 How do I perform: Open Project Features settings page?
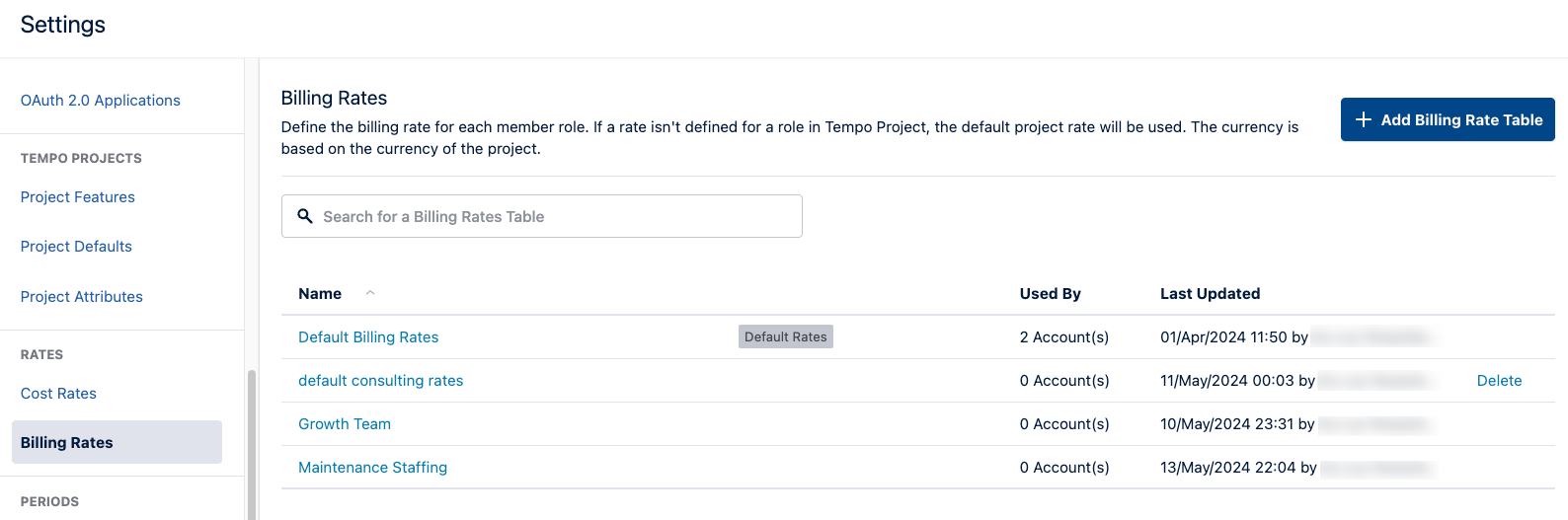pos(78,197)
